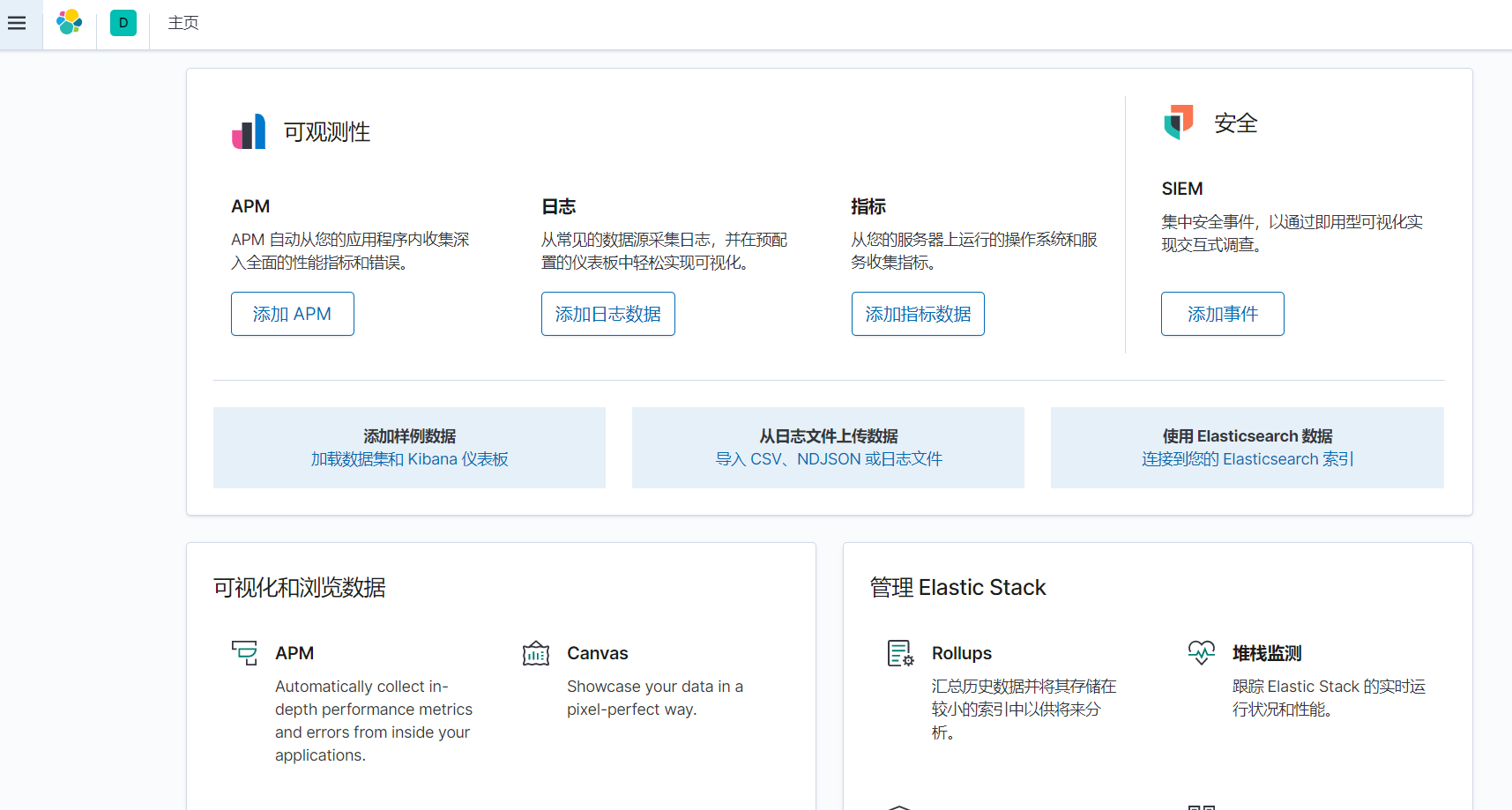Open the space selector D avatar
The image size is (1512, 810).
123,23
